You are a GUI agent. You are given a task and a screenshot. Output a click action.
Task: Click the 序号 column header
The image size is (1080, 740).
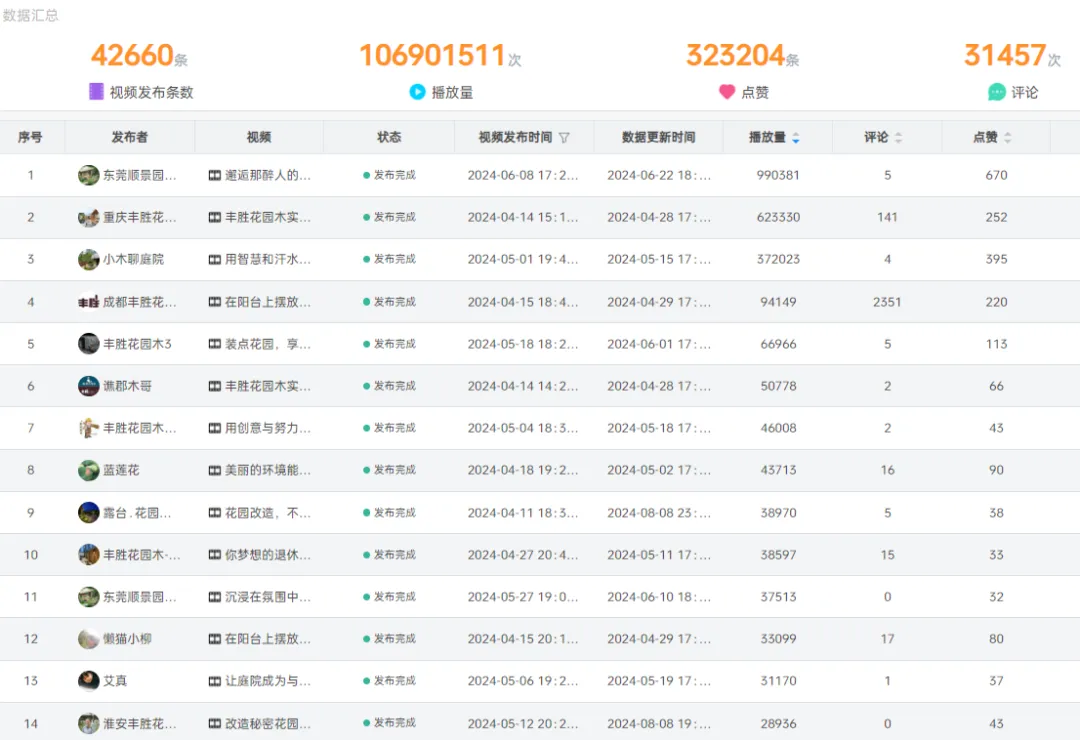pyautogui.click(x=31, y=137)
